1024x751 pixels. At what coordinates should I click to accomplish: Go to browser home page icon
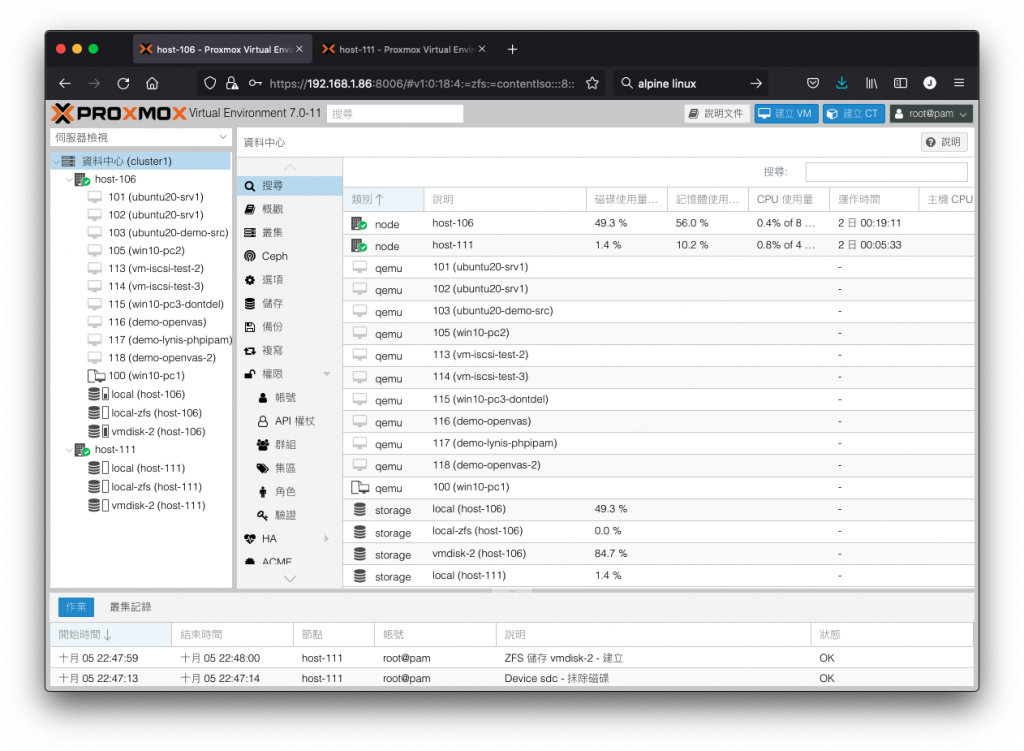click(152, 84)
